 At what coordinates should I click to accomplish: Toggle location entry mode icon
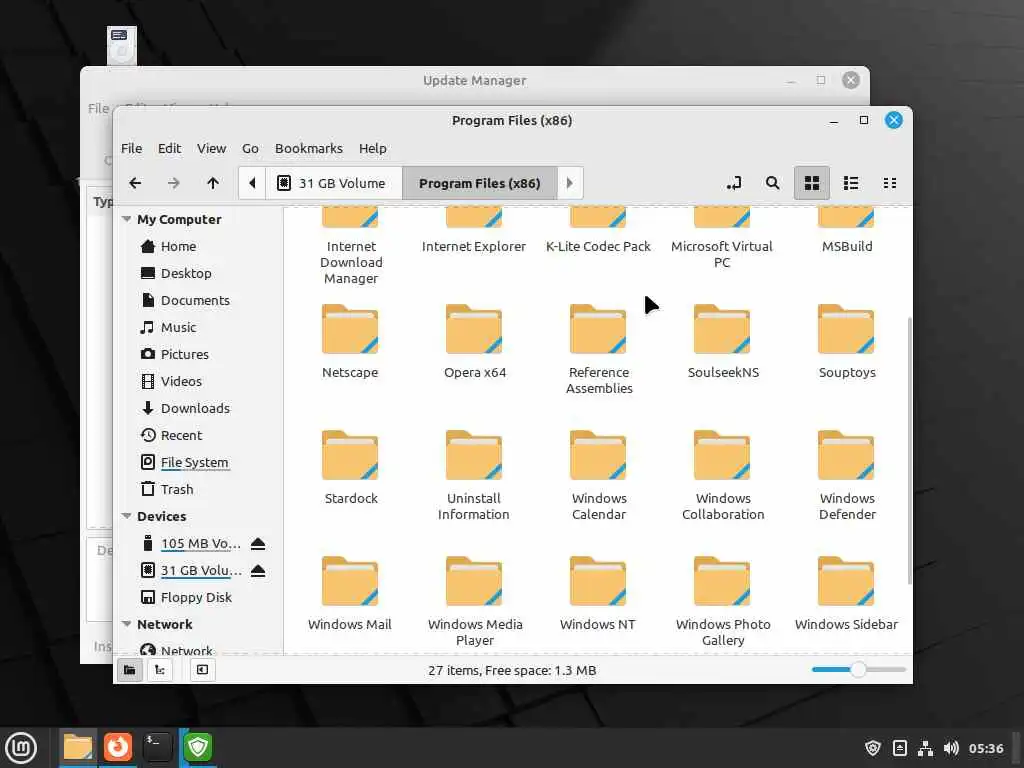pyautogui.click(x=734, y=184)
